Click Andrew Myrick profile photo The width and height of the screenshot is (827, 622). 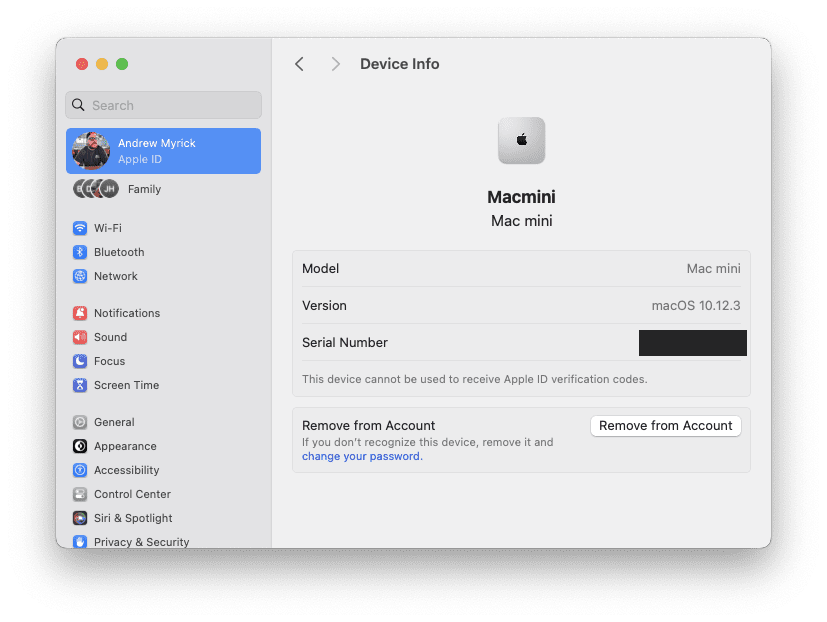[91, 151]
